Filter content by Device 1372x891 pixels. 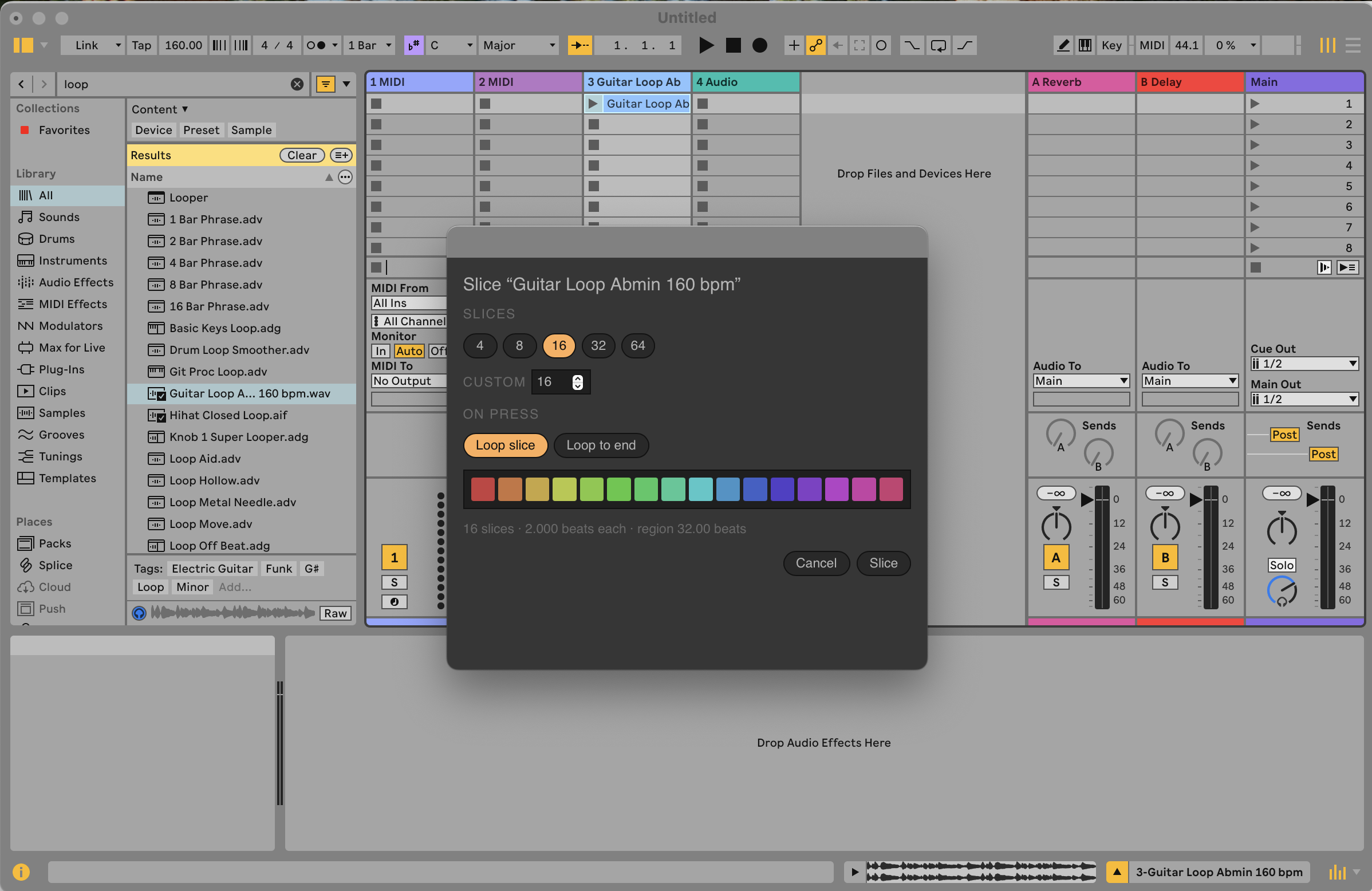tap(153, 129)
